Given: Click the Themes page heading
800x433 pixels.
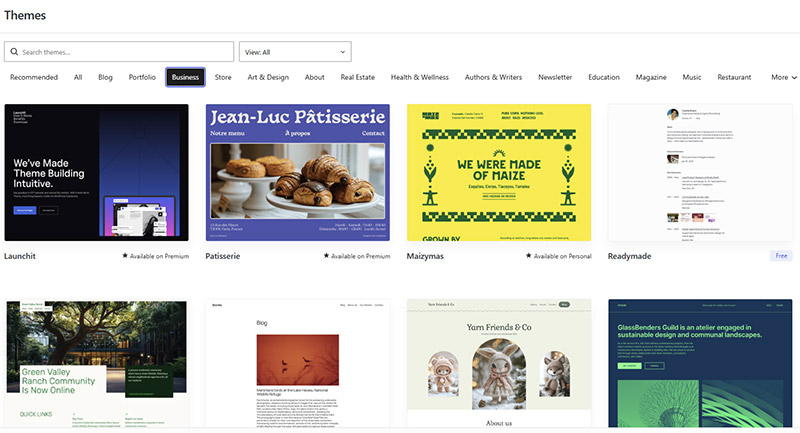Looking at the screenshot, I should pyautogui.click(x=25, y=15).
